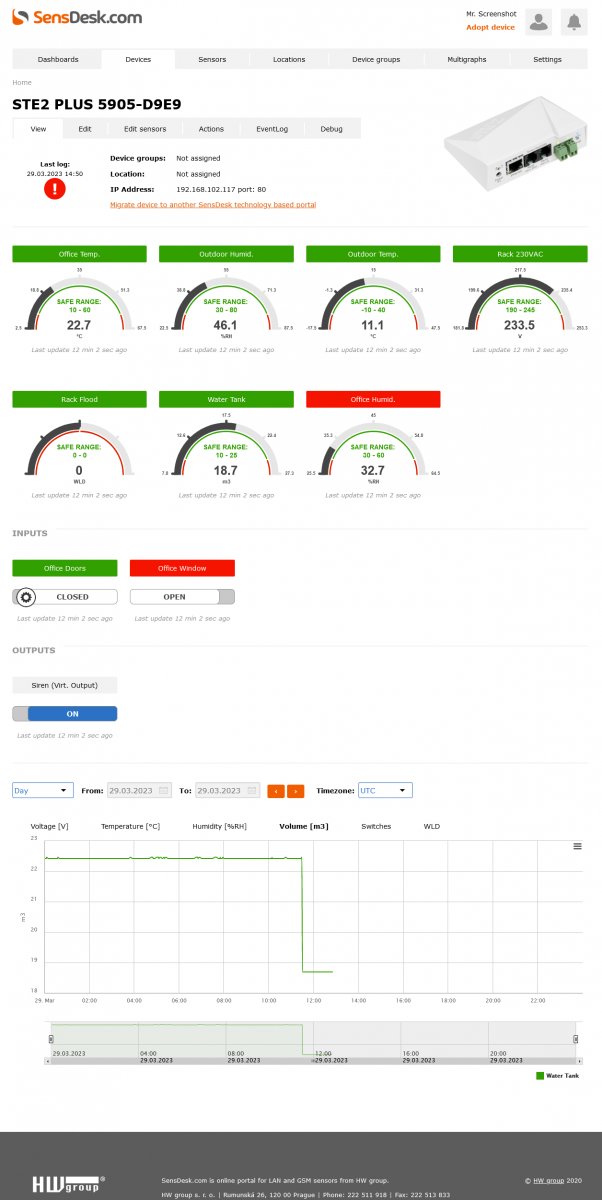Click the red alert exclamation icon

[x=54, y=189]
